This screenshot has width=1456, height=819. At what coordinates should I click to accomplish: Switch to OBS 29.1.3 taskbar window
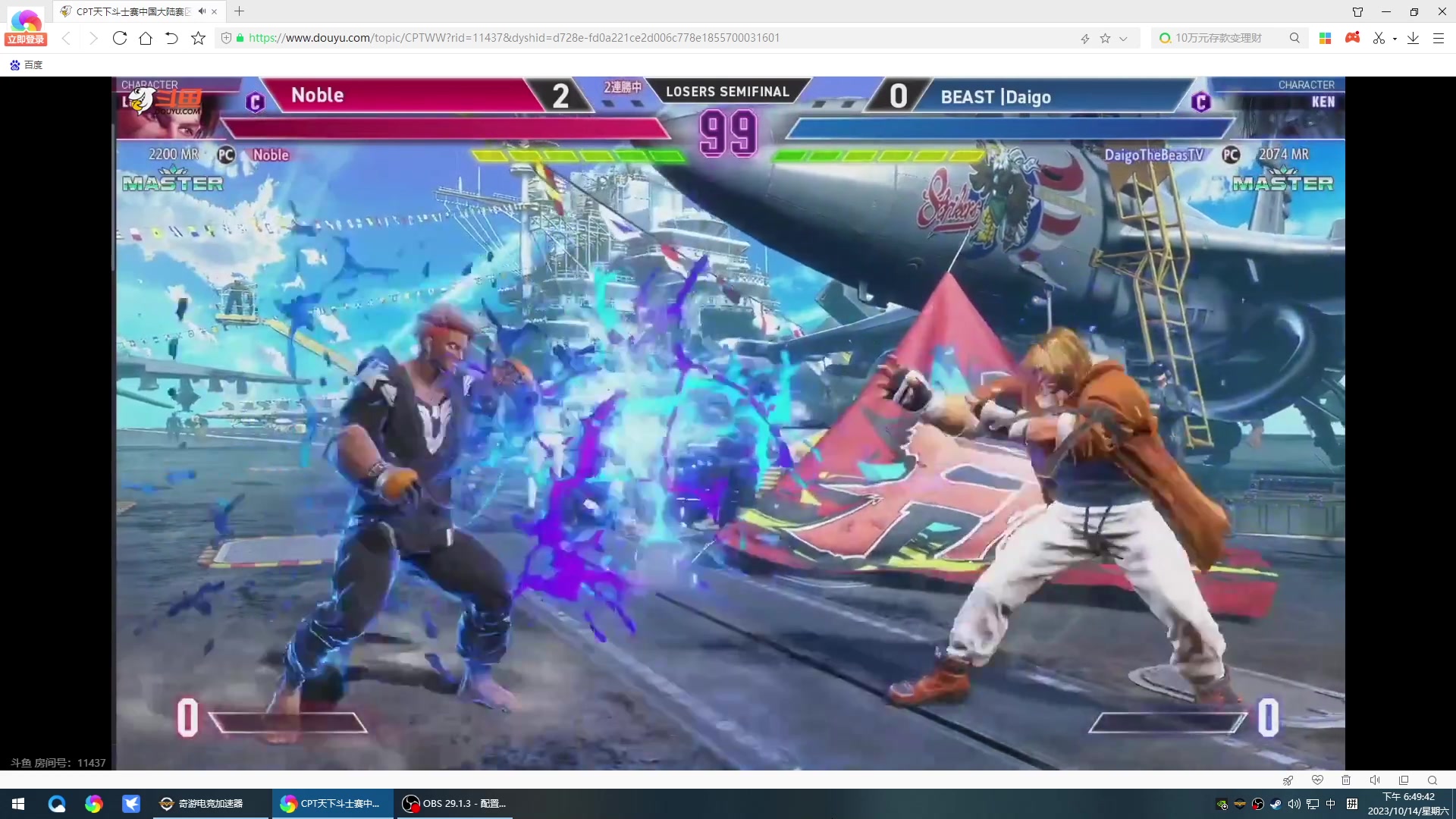point(455,804)
